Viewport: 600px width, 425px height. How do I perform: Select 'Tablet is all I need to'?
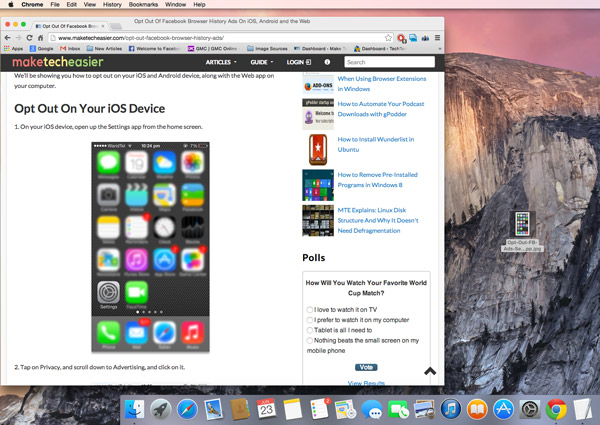pos(309,330)
